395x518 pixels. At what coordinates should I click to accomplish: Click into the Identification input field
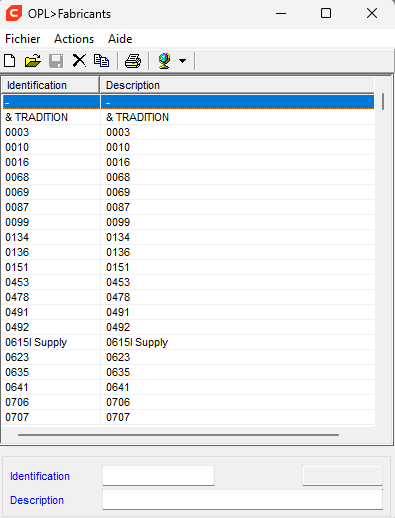click(x=158, y=476)
